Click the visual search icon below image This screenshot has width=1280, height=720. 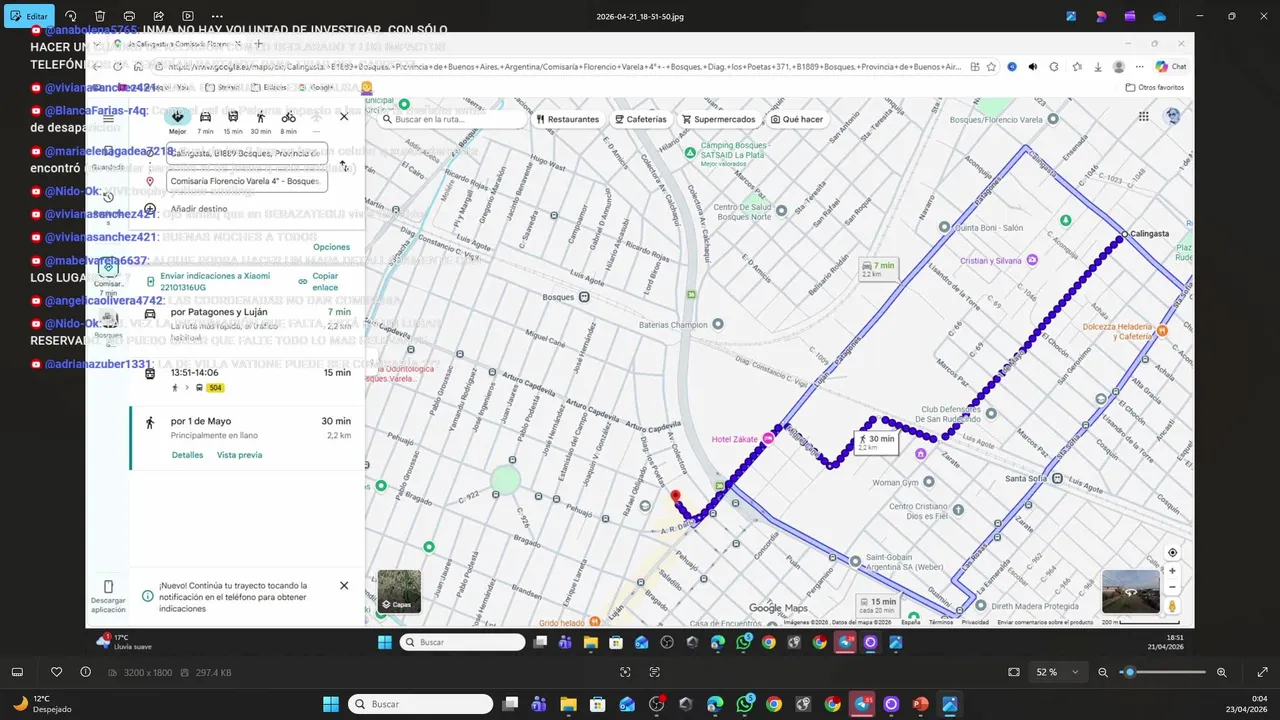click(x=625, y=672)
